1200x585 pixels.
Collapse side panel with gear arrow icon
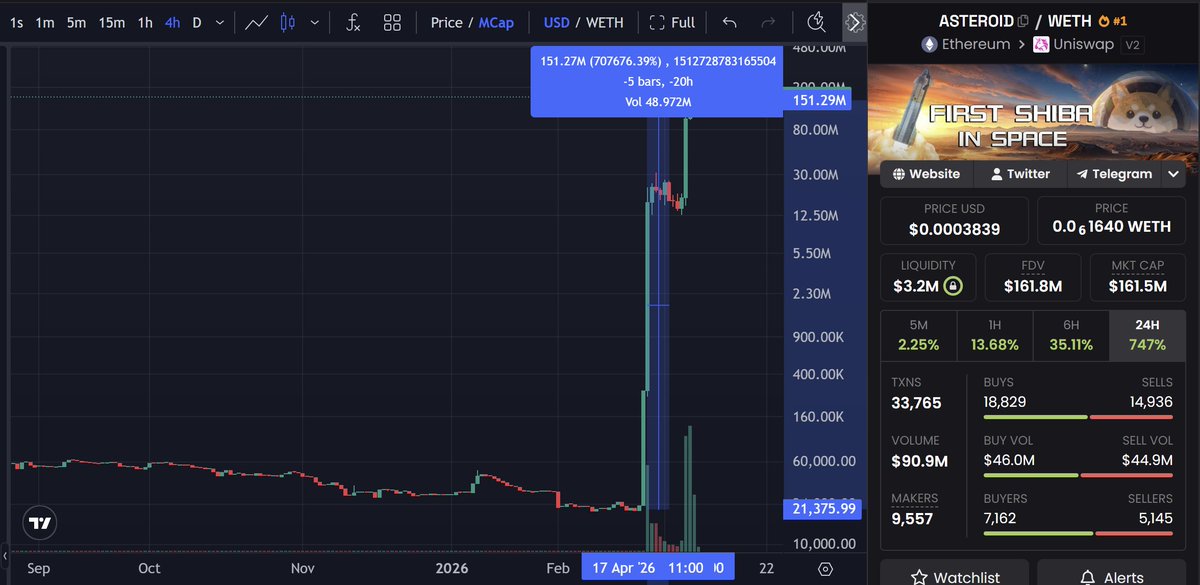(x=854, y=22)
